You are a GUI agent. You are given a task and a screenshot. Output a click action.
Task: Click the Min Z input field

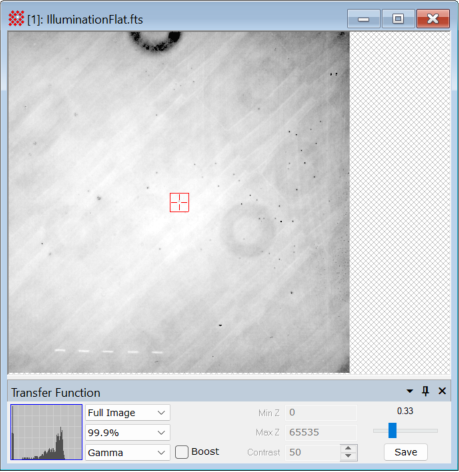[321, 413]
